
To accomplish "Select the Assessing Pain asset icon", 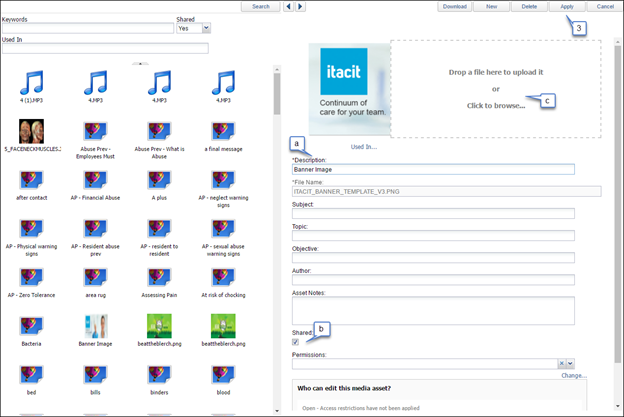I will tap(159, 277).
